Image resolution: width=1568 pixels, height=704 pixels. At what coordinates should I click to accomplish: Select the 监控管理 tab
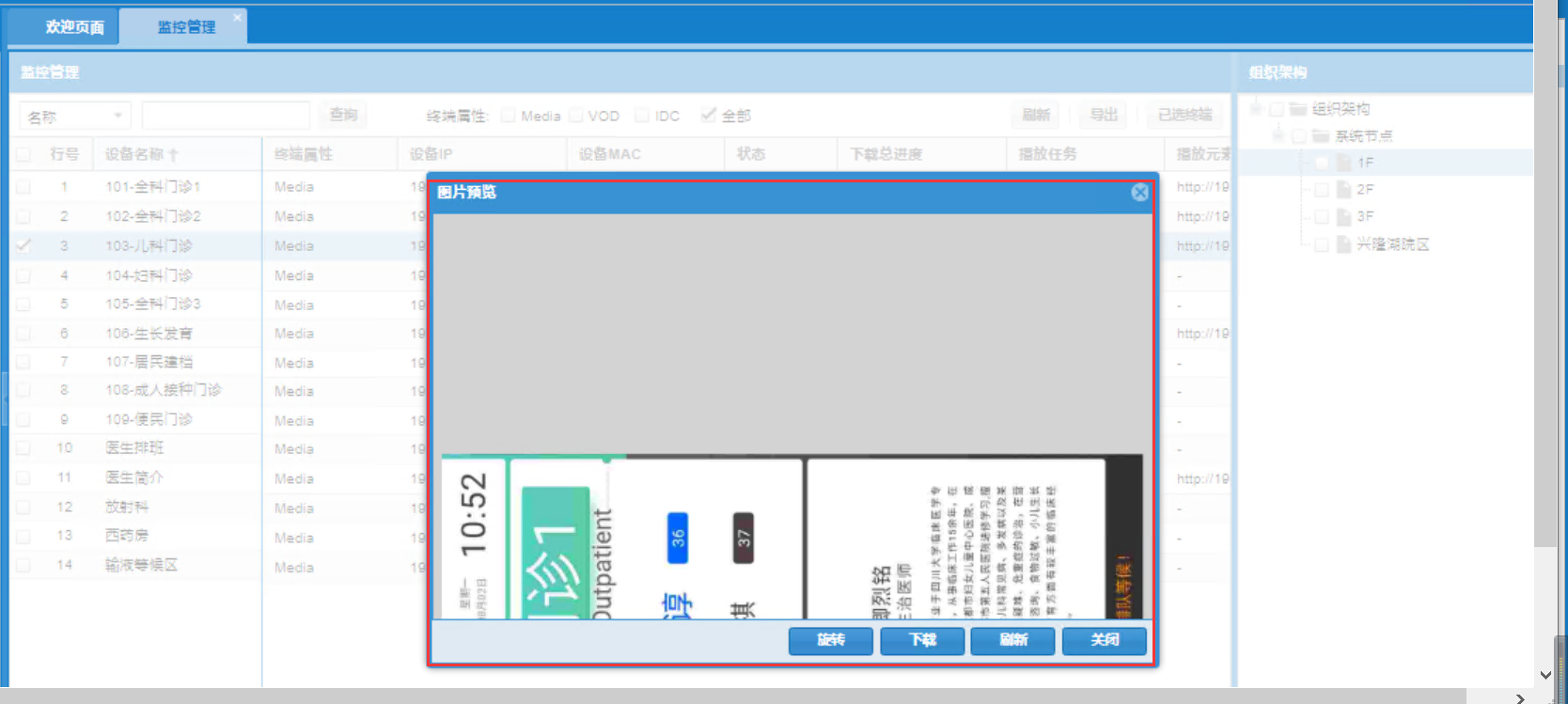click(186, 27)
